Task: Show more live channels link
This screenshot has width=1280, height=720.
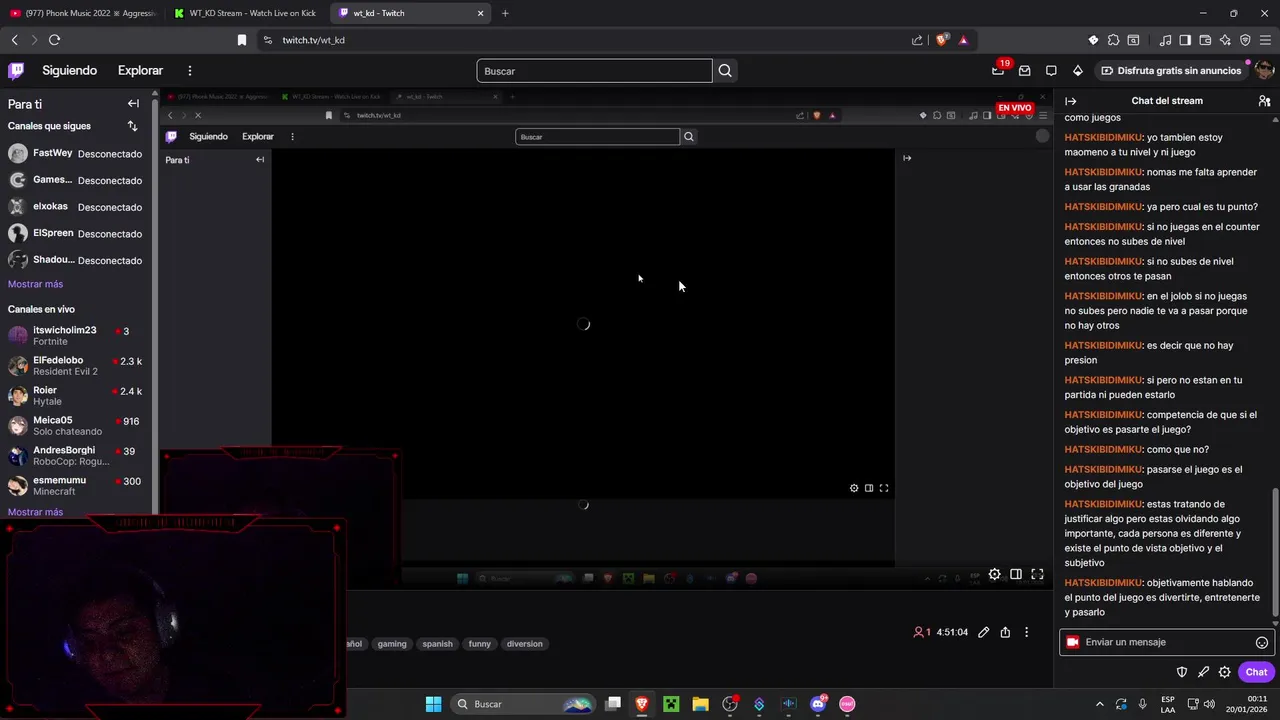Action: (35, 512)
